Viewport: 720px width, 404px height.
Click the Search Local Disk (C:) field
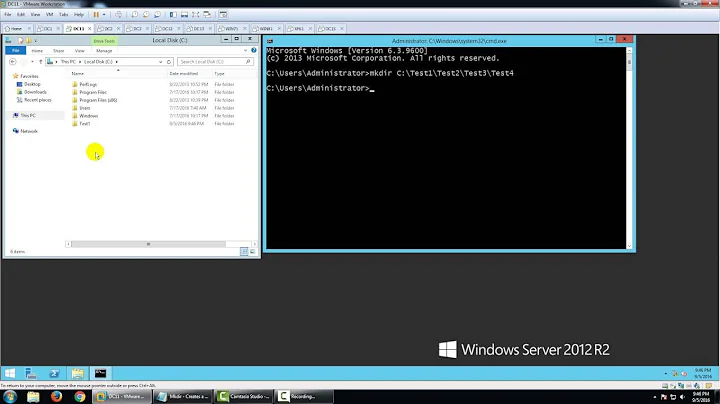pyautogui.click(x=215, y=62)
